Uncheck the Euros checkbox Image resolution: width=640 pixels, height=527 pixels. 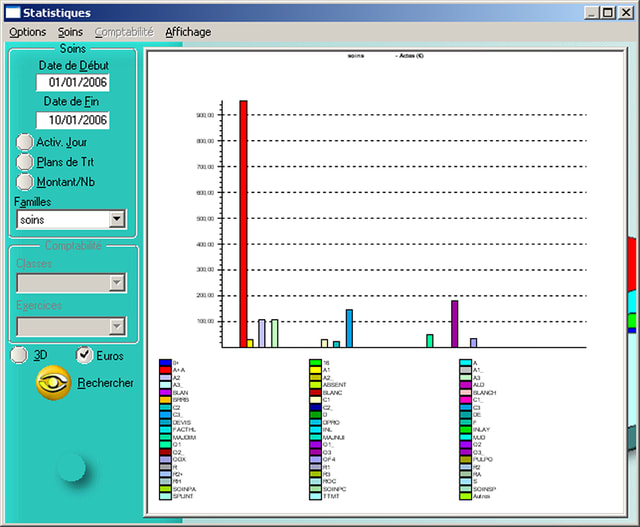pos(85,355)
